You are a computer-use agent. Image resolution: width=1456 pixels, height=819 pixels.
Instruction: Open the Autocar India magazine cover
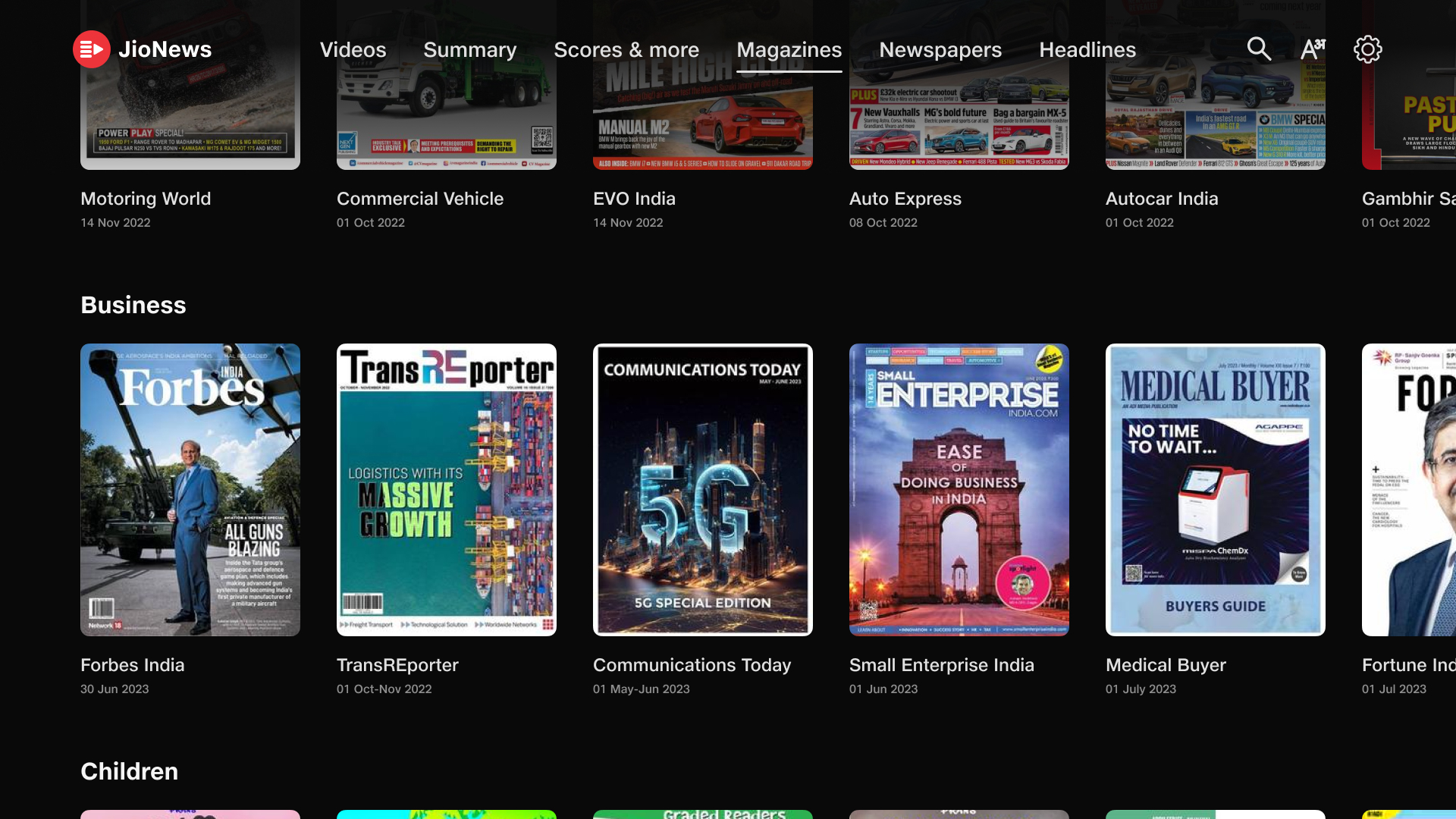[x=1216, y=85]
